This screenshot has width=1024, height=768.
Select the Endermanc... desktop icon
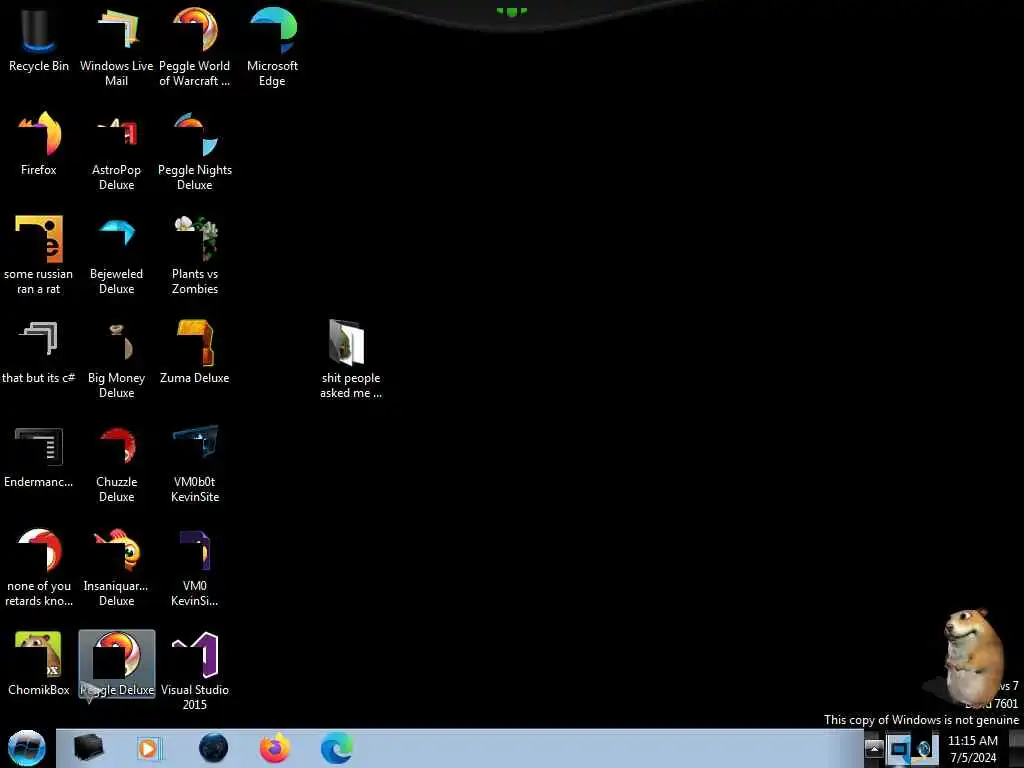[x=39, y=456]
